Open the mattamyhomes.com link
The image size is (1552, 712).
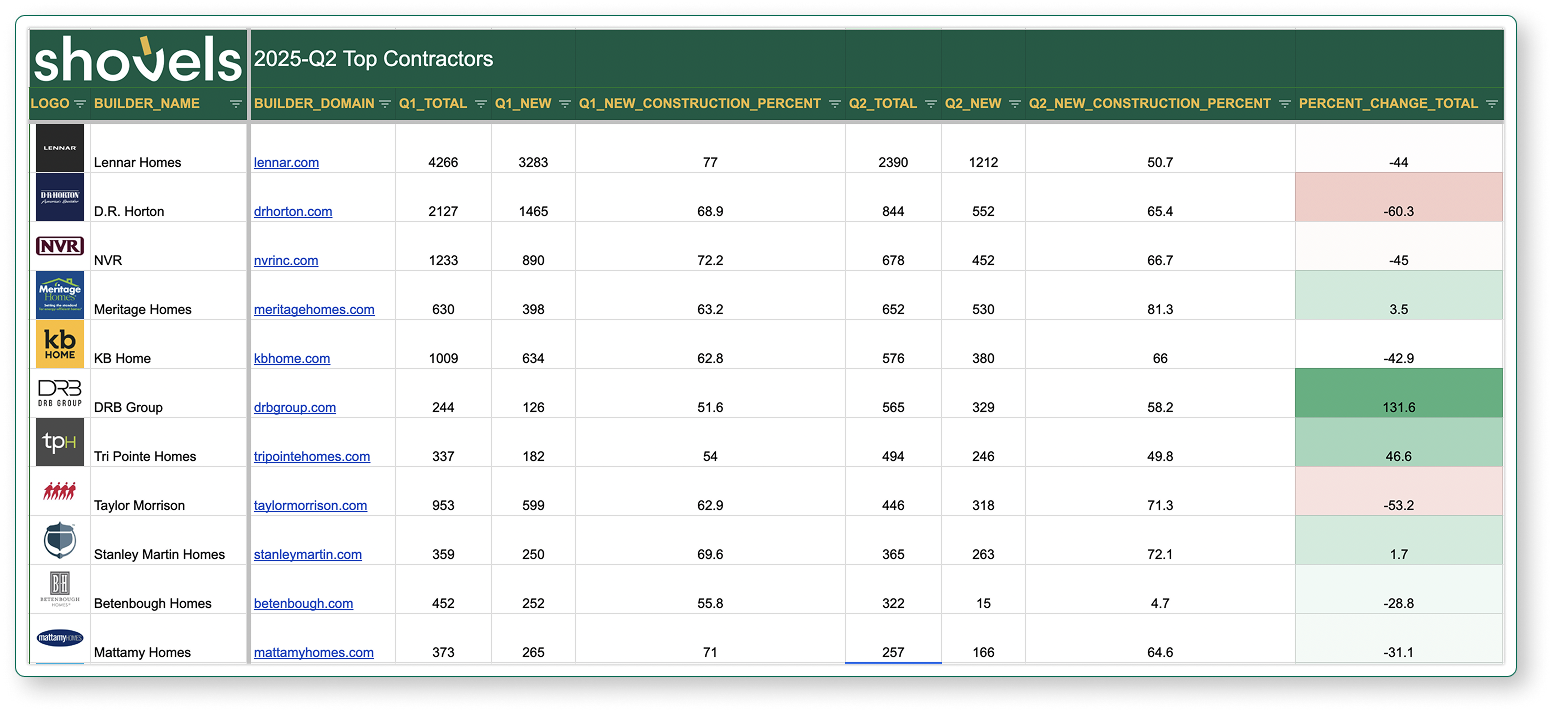point(314,652)
